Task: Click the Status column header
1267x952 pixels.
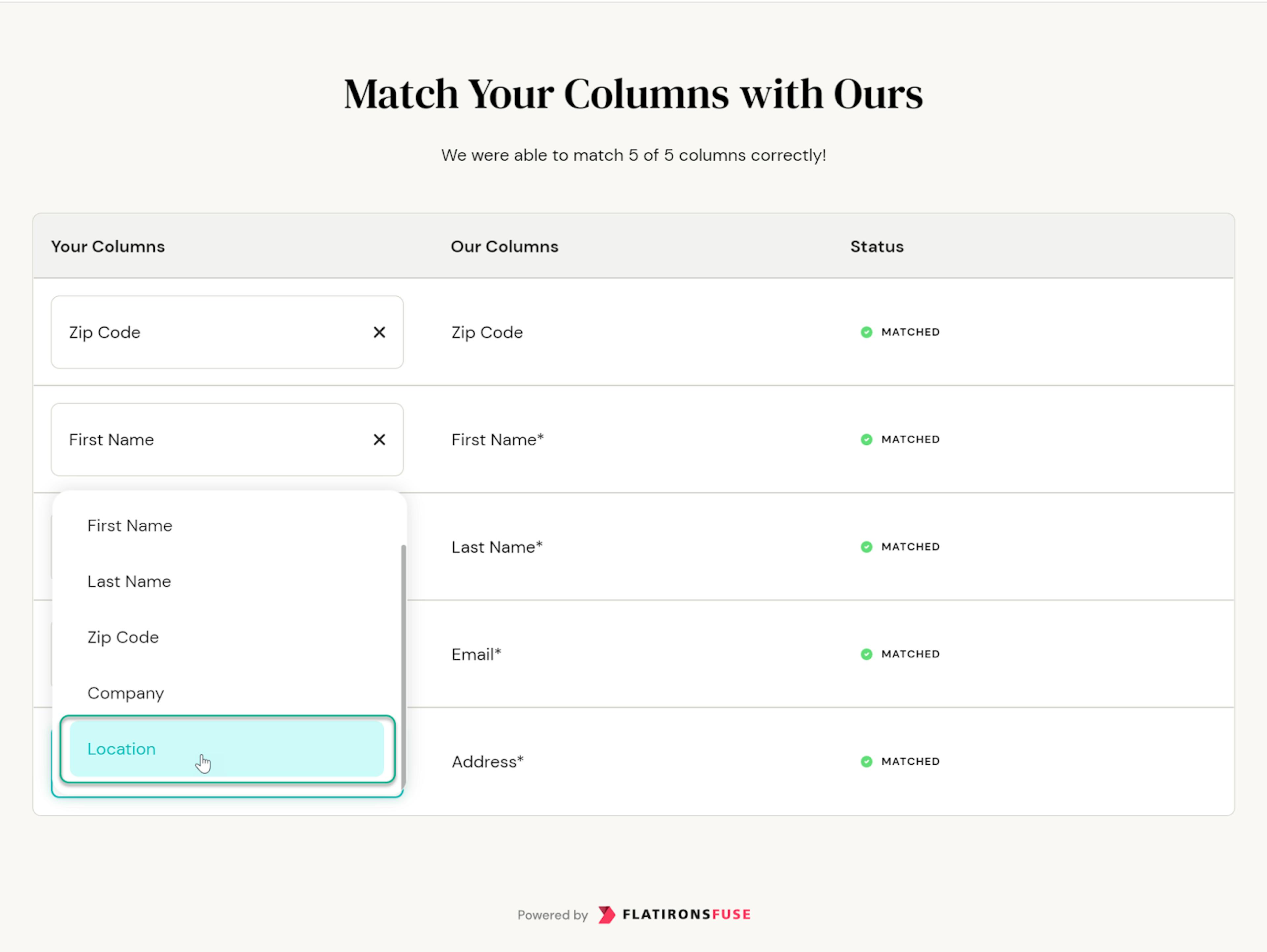Action: [876, 246]
